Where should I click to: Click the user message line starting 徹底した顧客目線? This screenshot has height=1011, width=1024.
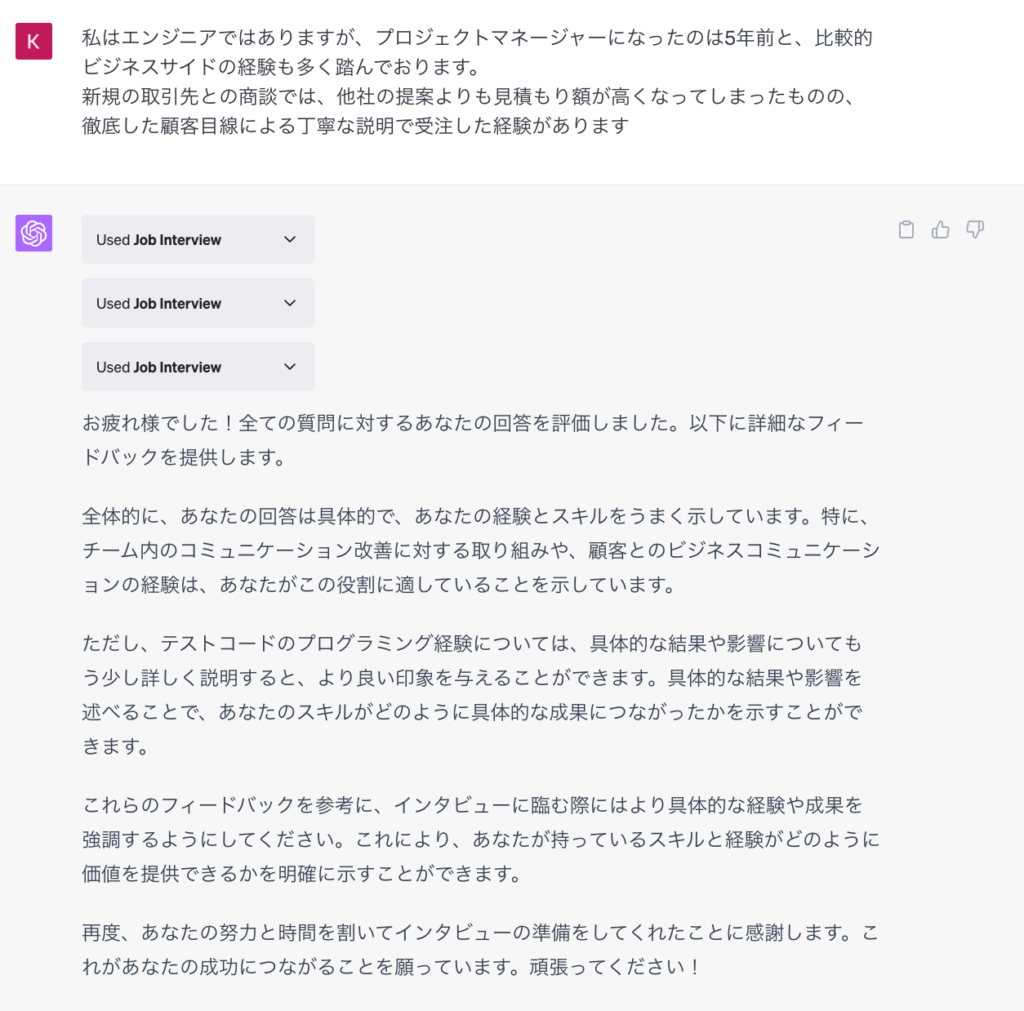click(355, 125)
